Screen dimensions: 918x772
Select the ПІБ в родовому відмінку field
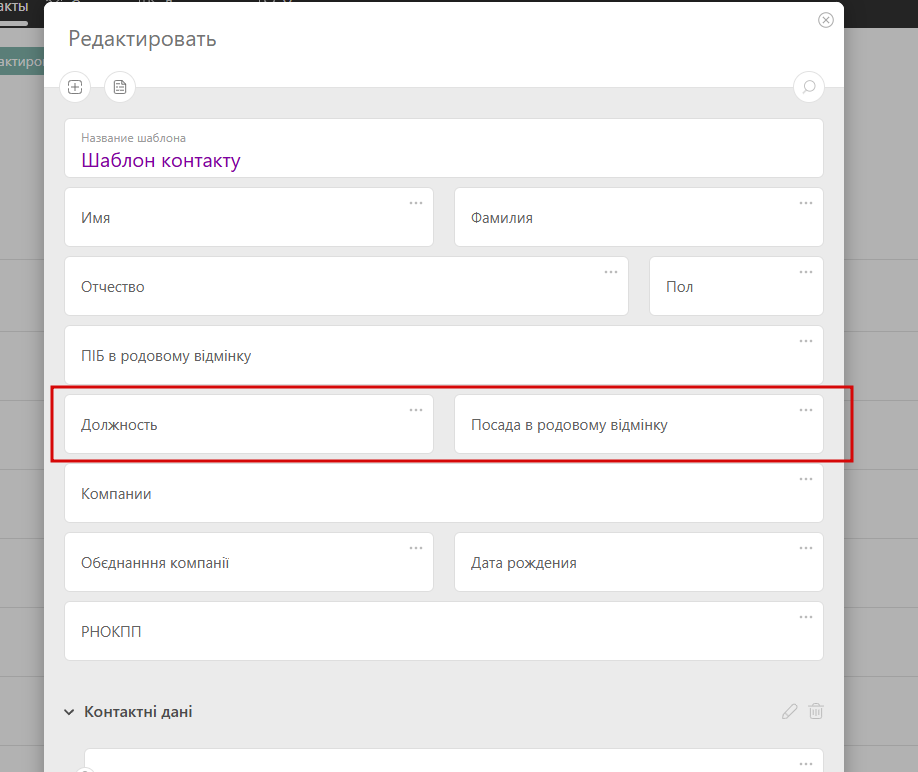coord(443,356)
